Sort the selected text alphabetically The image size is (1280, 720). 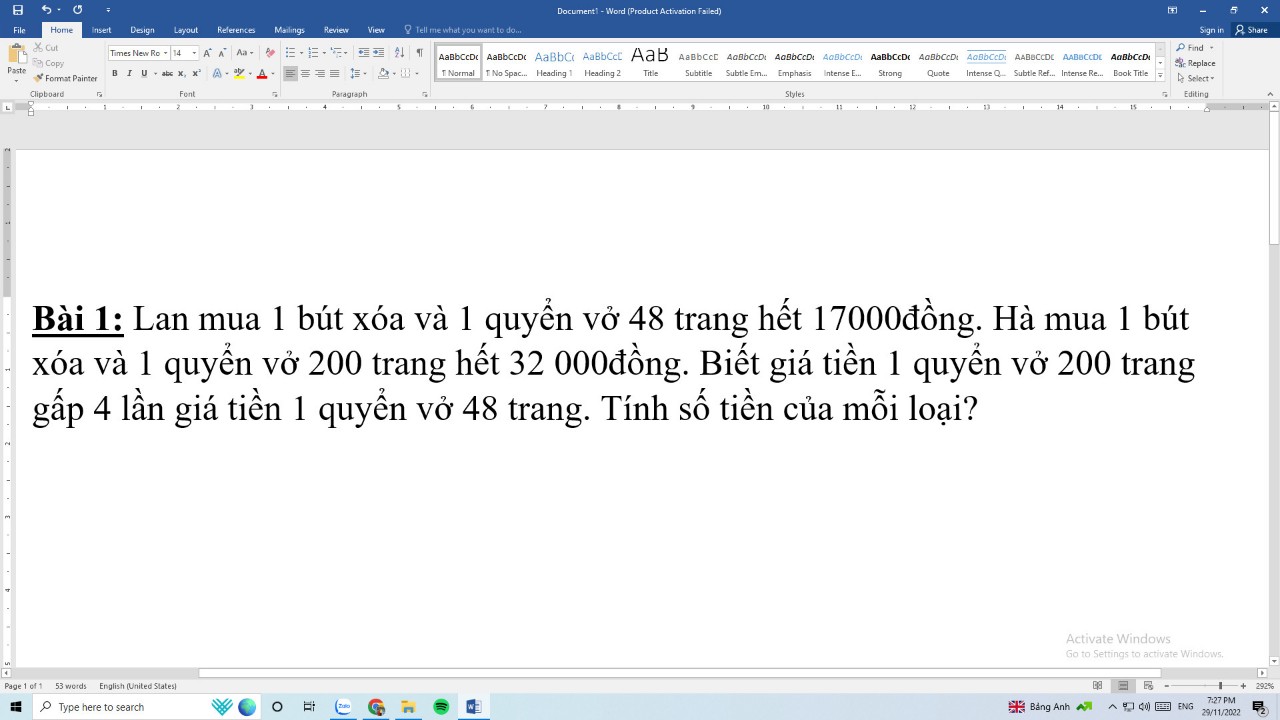[399, 53]
